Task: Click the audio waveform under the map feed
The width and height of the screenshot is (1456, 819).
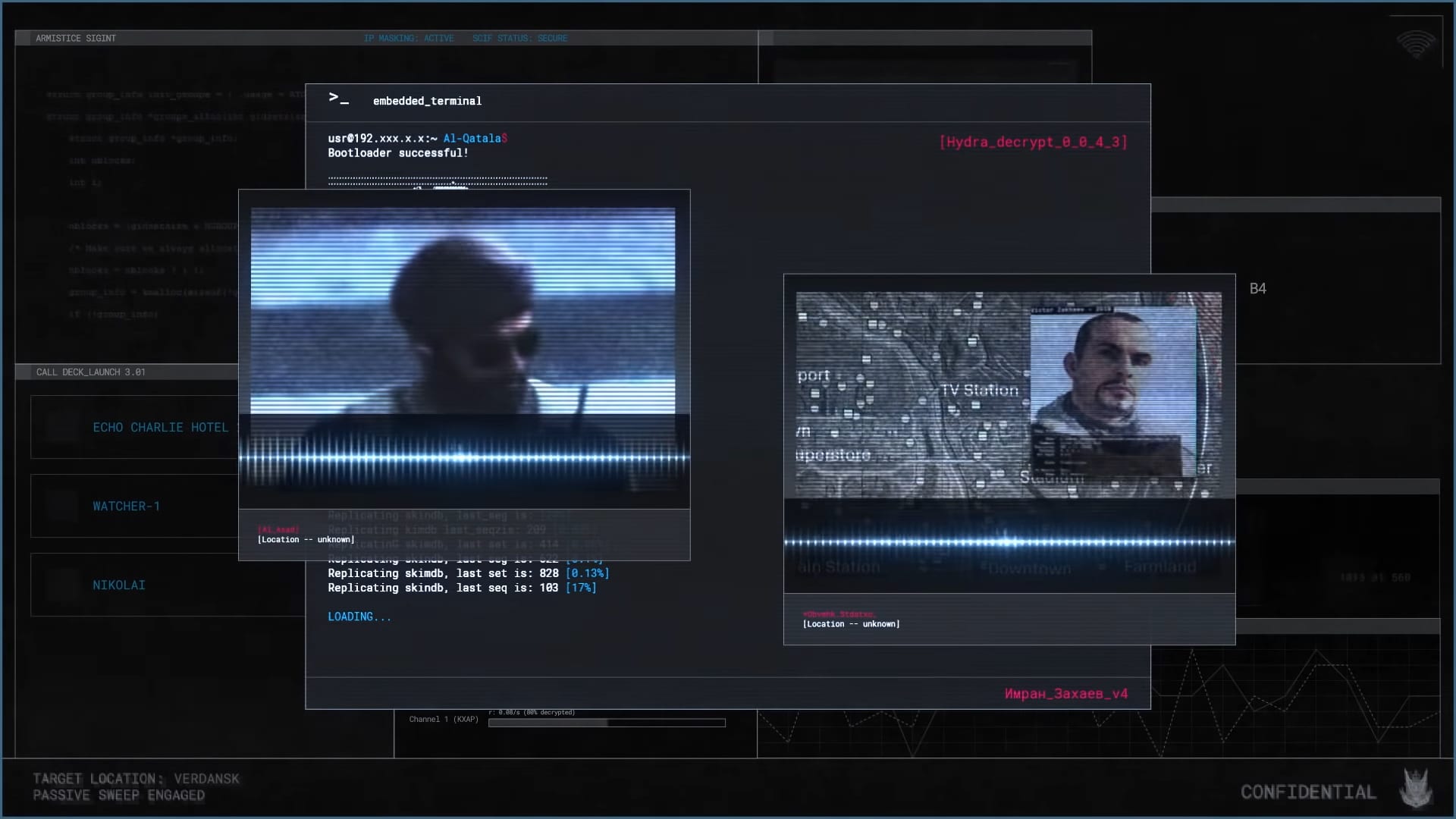Action: (x=1009, y=542)
